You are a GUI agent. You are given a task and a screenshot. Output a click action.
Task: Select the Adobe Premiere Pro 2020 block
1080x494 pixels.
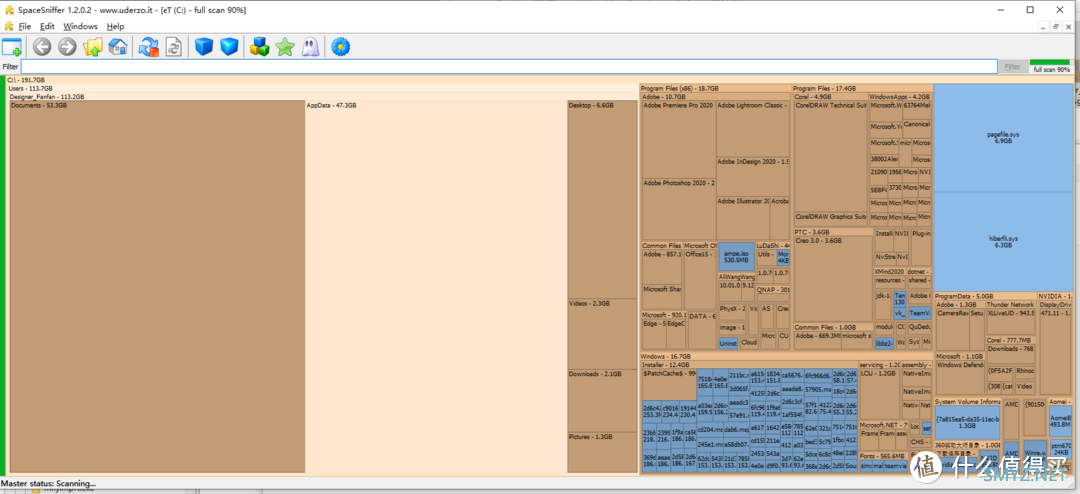point(678,140)
